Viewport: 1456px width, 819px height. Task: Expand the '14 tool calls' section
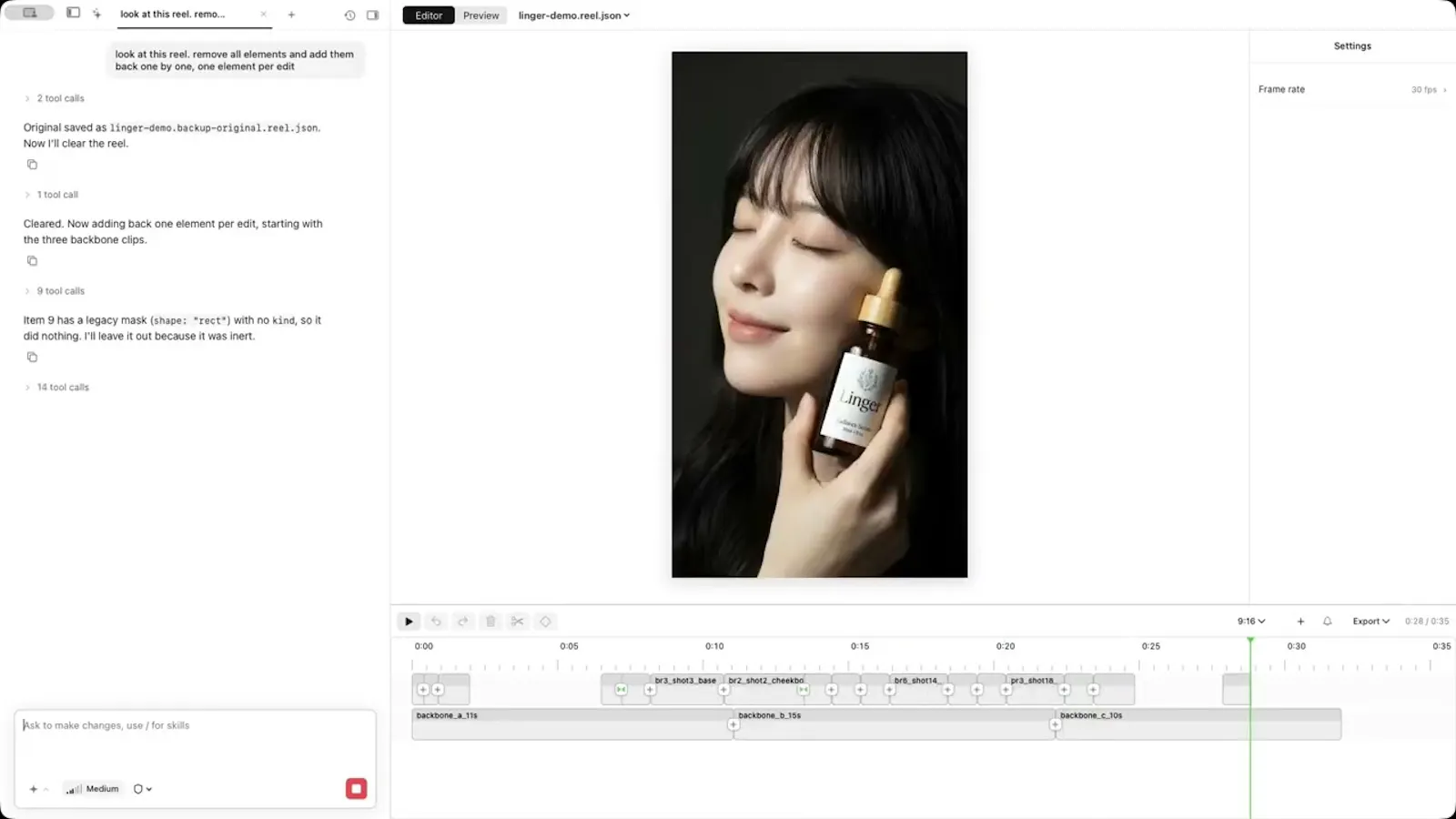tap(57, 388)
